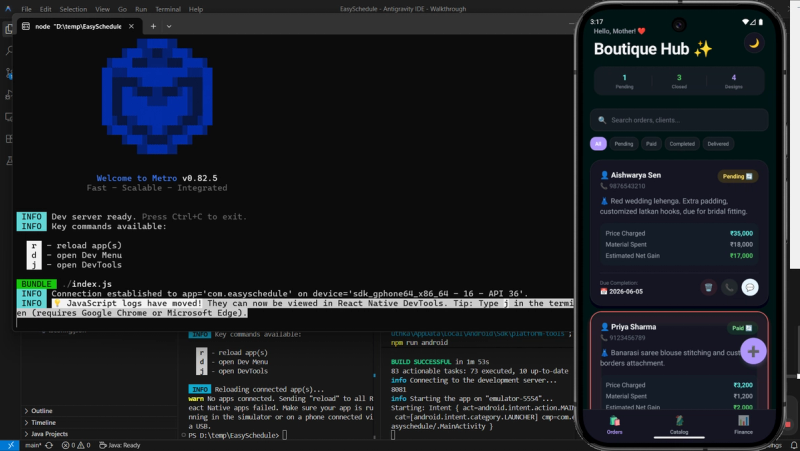Switch to the Finance bottom tab
The width and height of the screenshot is (800, 451).
pos(743,425)
